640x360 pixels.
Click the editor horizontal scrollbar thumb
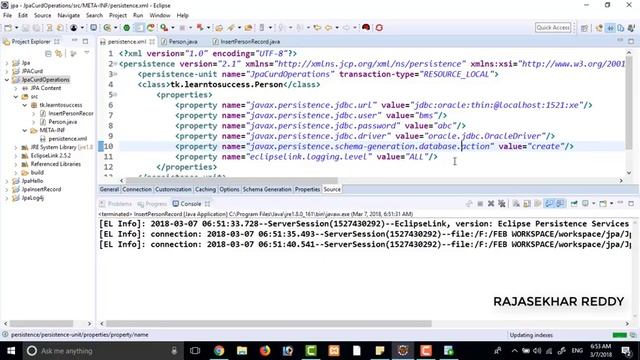click(231, 180)
